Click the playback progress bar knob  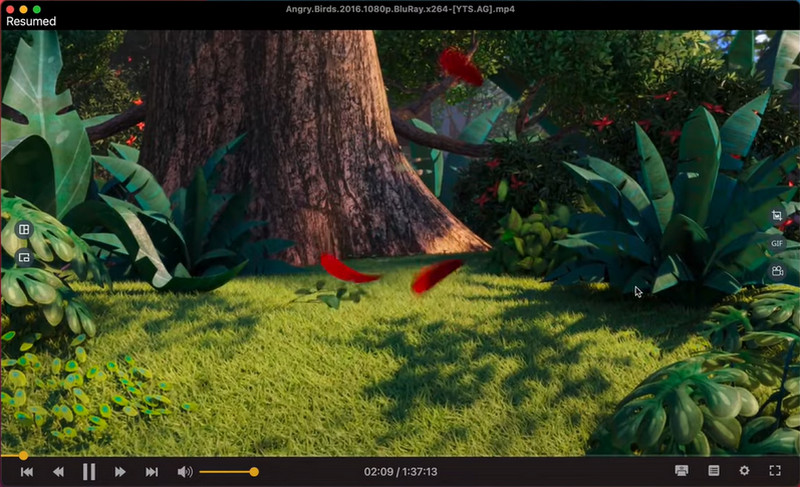click(23, 455)
